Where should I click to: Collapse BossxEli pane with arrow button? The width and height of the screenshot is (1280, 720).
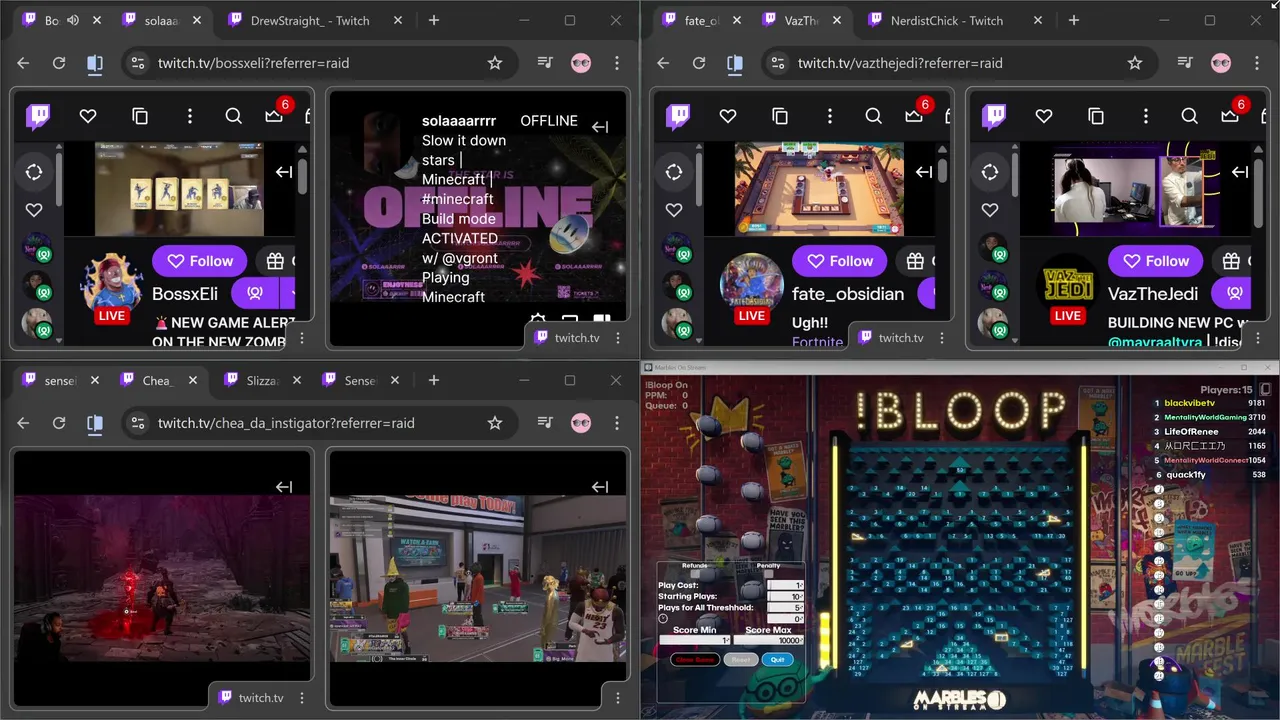pos(284,172)
